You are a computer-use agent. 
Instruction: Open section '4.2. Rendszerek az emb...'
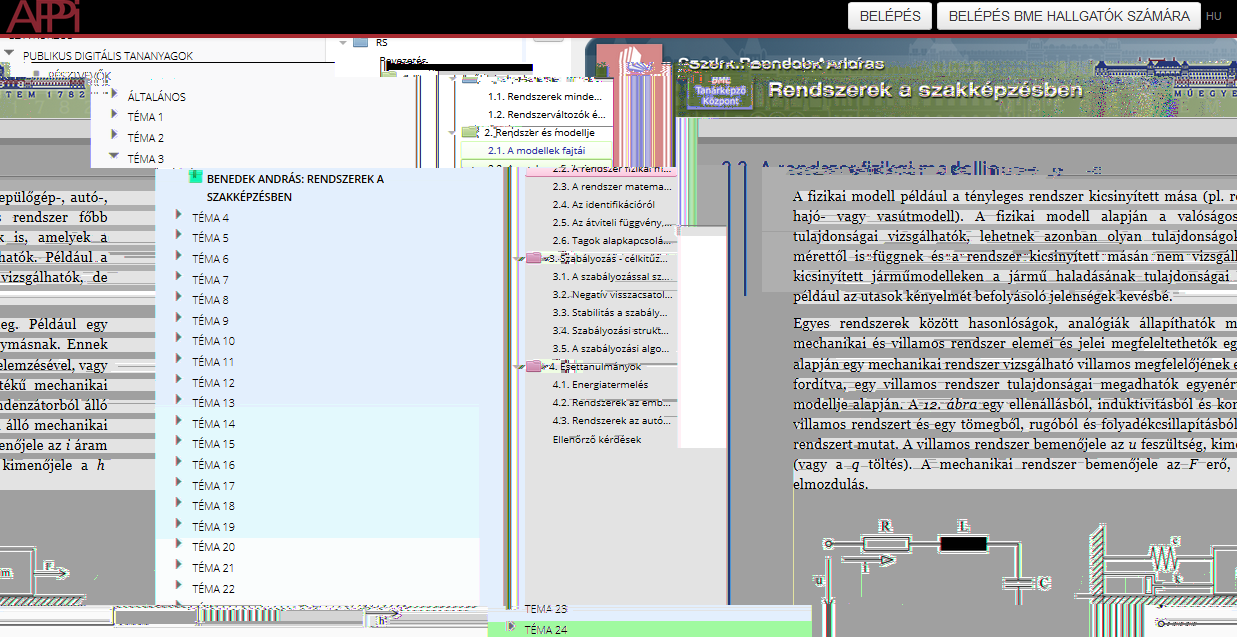click(x=612, y=402)
